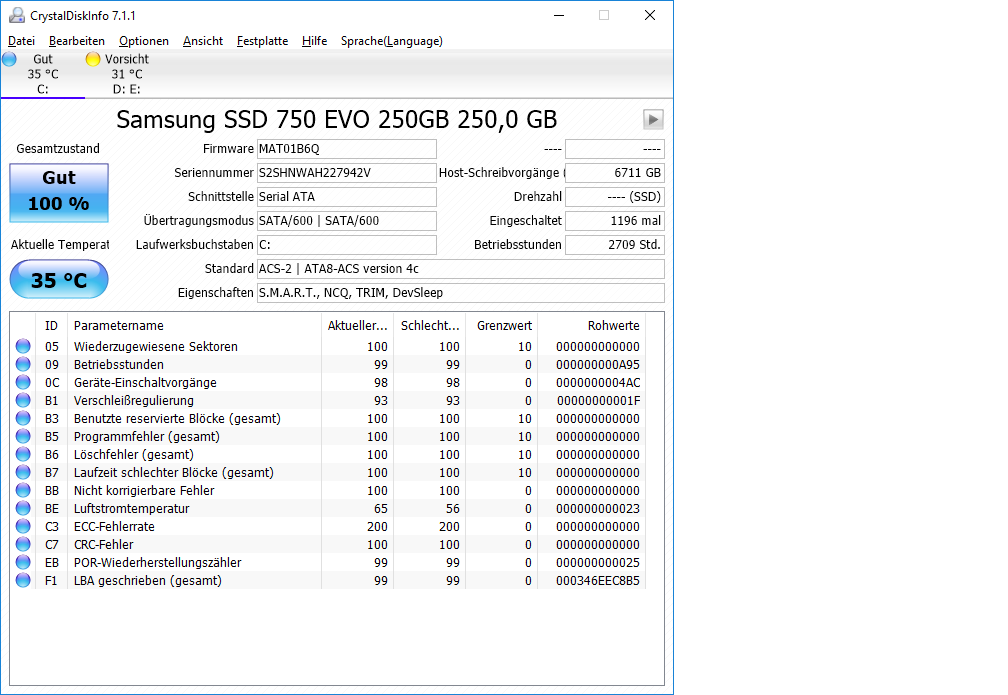
Task: Click the next disk arrow button
Action: (653, 120)
